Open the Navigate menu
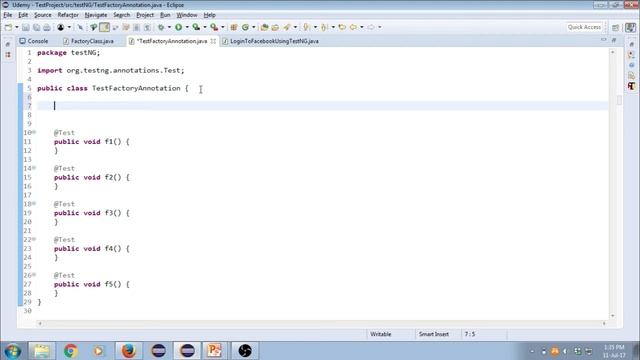 (96, 15)
